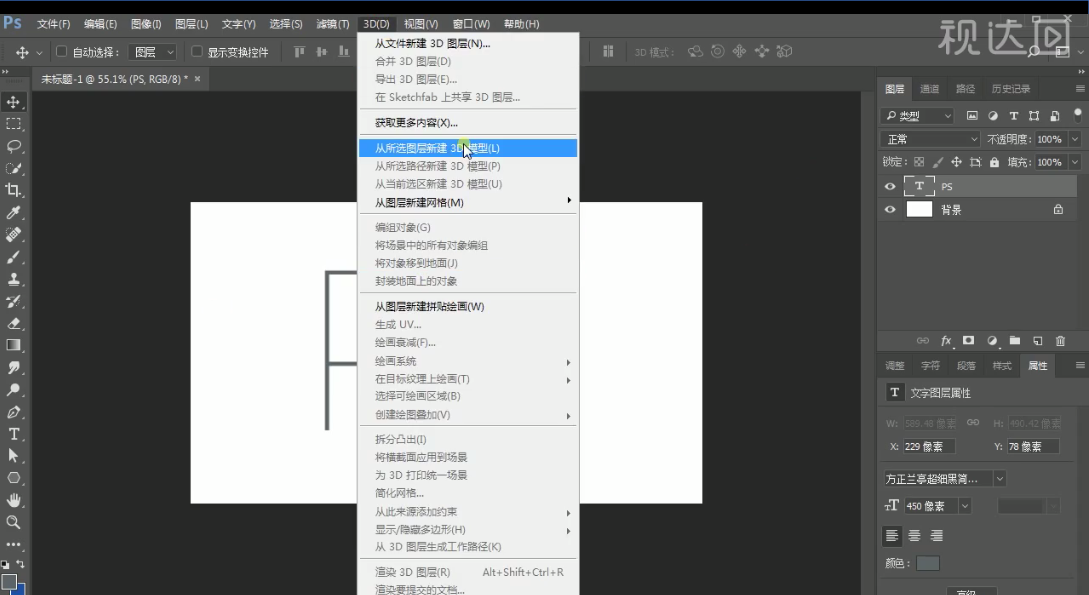The image size is (1089, 595).
Task: Click the center align text button
Action: click(x=914, y=535)
